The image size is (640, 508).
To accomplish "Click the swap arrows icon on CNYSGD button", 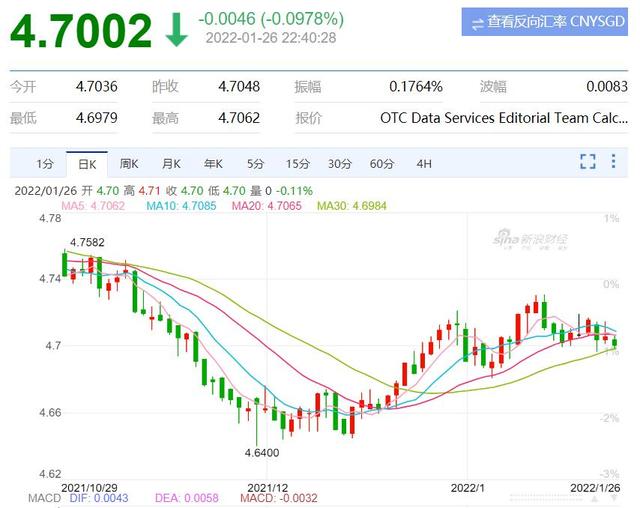I will [x=477, y=22].
